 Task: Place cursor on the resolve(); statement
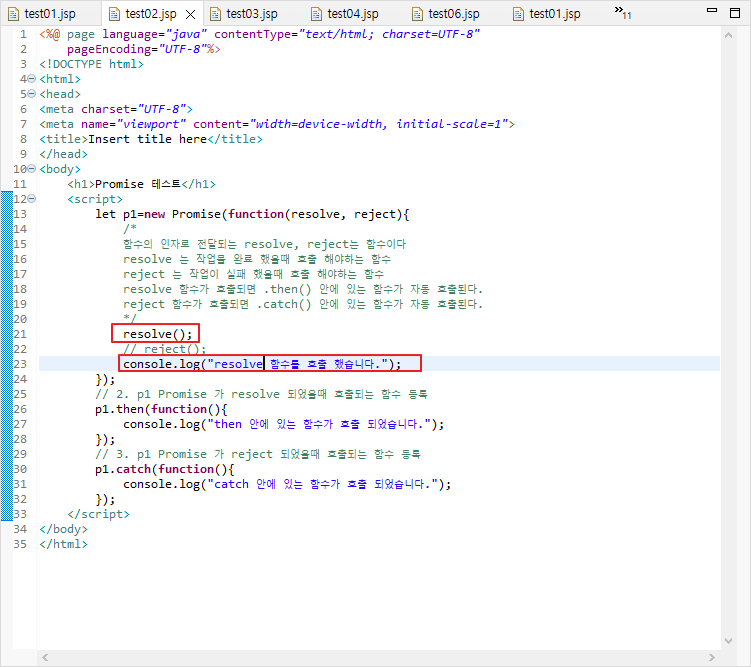click(x=157, y=334)
